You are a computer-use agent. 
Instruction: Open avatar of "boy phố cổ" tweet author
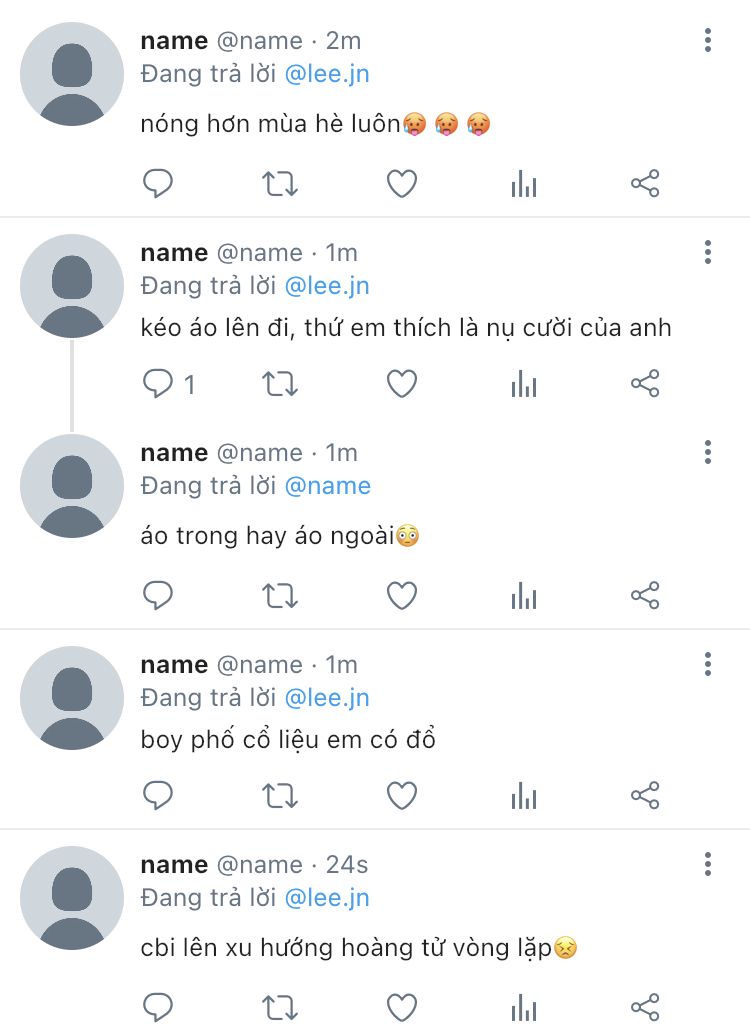point(72,698)
